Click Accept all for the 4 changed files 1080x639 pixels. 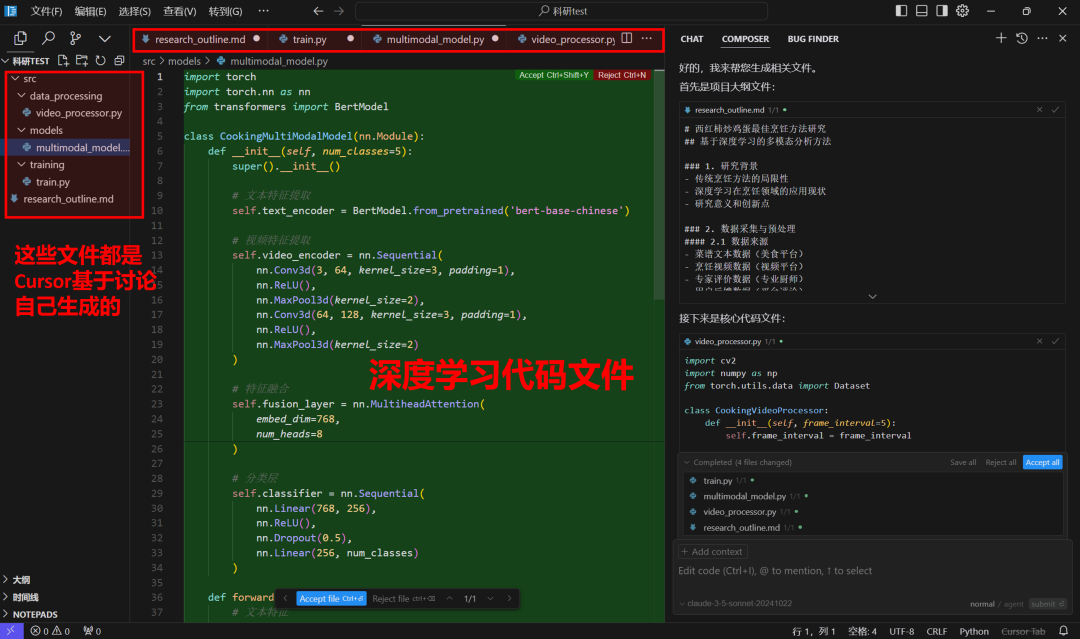pos(1043,462)
